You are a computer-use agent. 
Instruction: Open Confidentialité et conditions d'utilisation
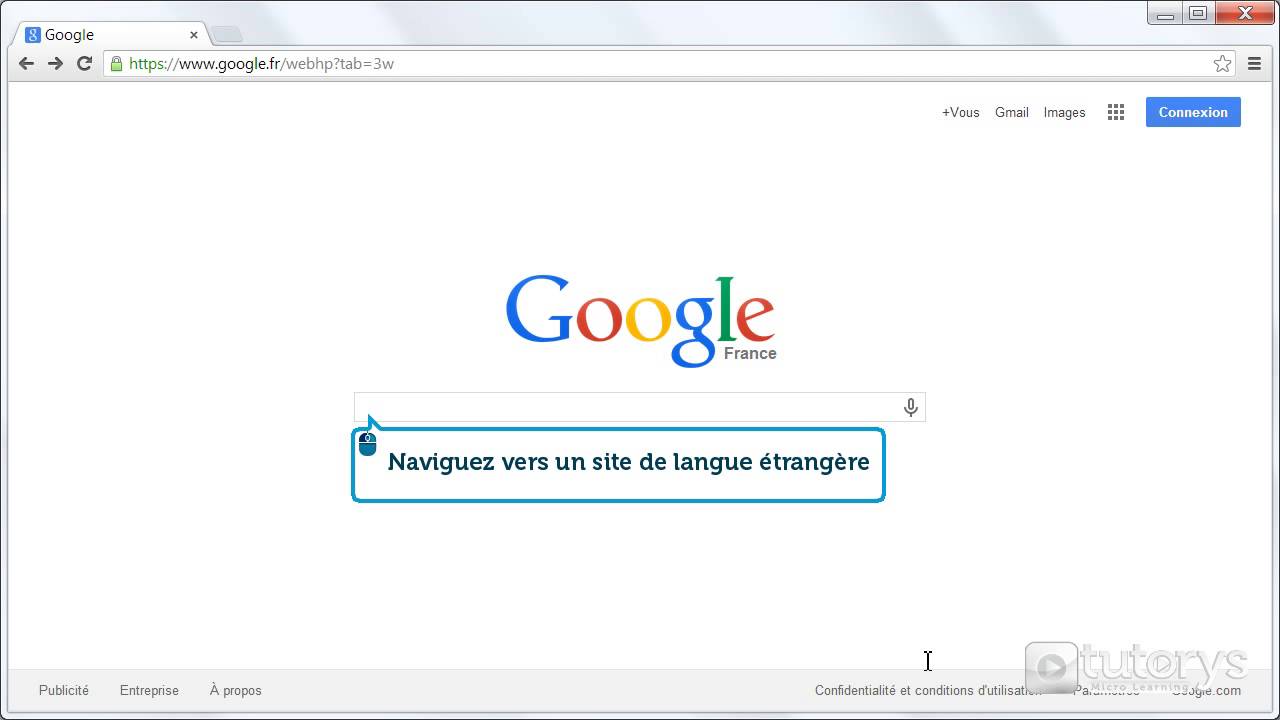pyautogui.click(x=928, y=690)
